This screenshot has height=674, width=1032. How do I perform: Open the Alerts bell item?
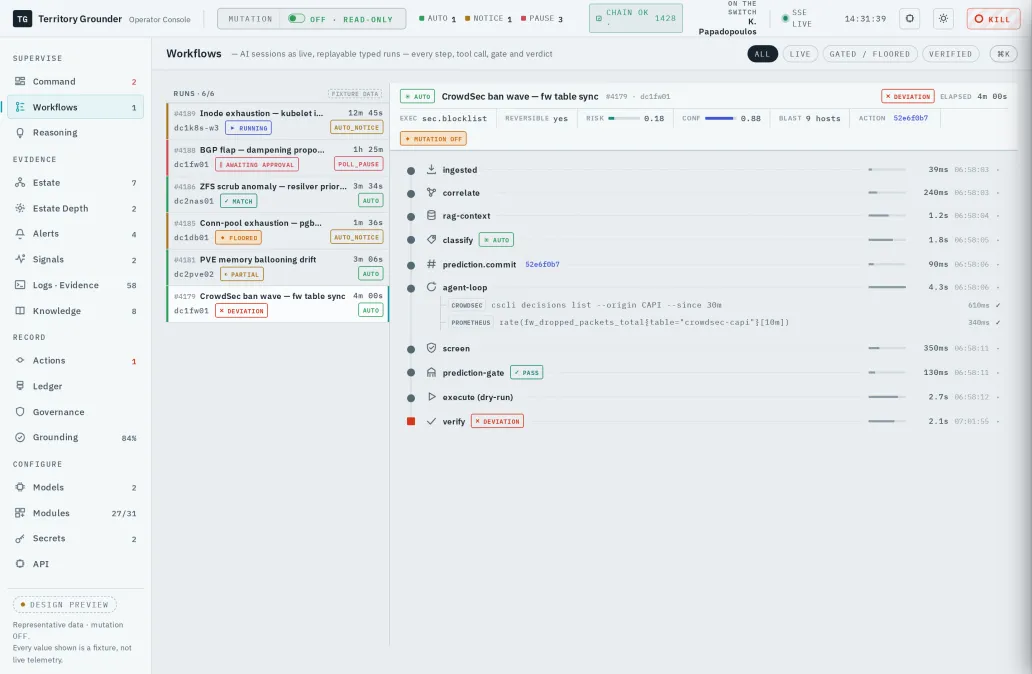[x=75, y=234]
